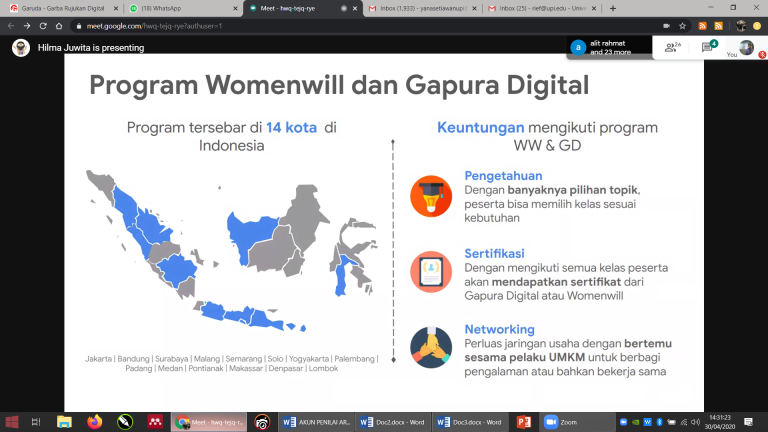Screen dimensions: 768x432
Task: Click the Bluetooth tray icon
Action: [x=659, y=422]
